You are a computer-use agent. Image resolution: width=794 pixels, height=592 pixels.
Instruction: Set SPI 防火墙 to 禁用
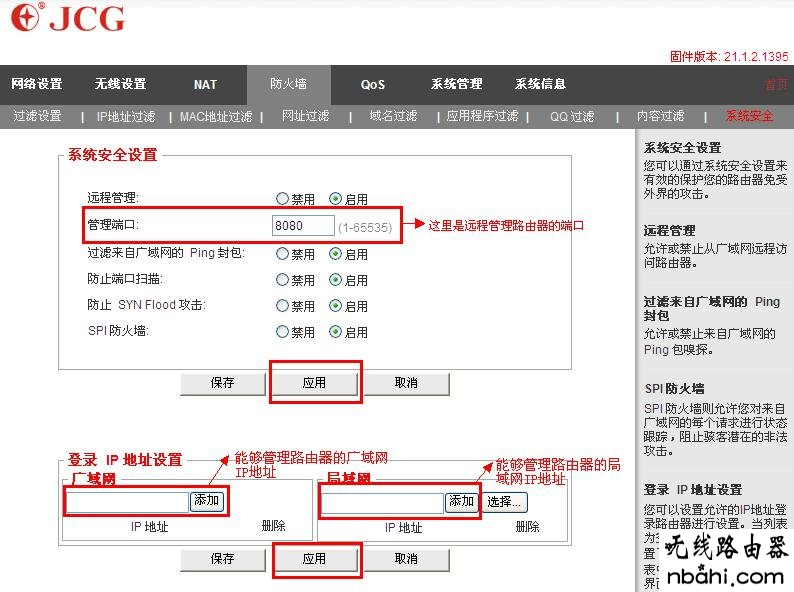(x=282, y=332)
